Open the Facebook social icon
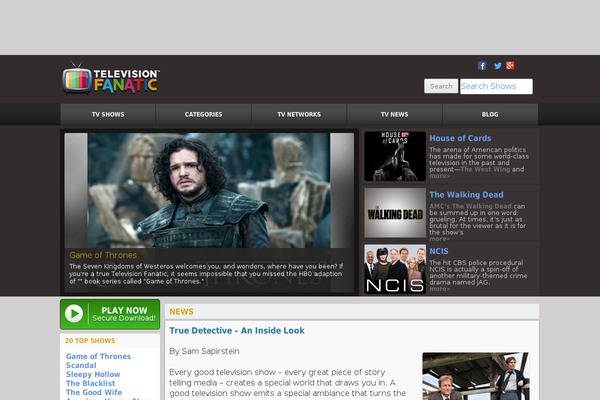 [x=482, y=66]
